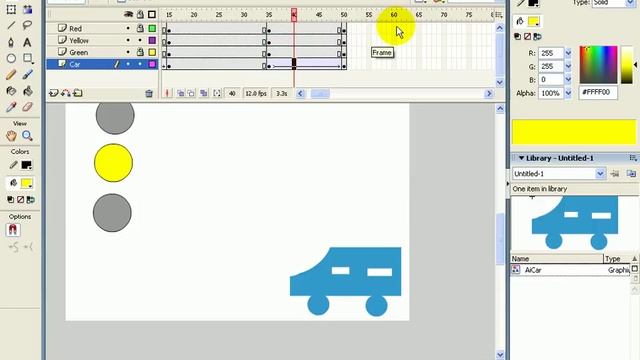Hide the Yellow layer
The width and height of the screenshot is (640, 360).
coord(128,40)
